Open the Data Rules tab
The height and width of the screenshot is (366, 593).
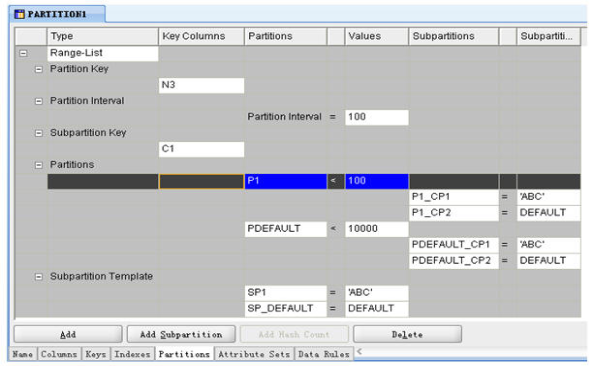324,354
